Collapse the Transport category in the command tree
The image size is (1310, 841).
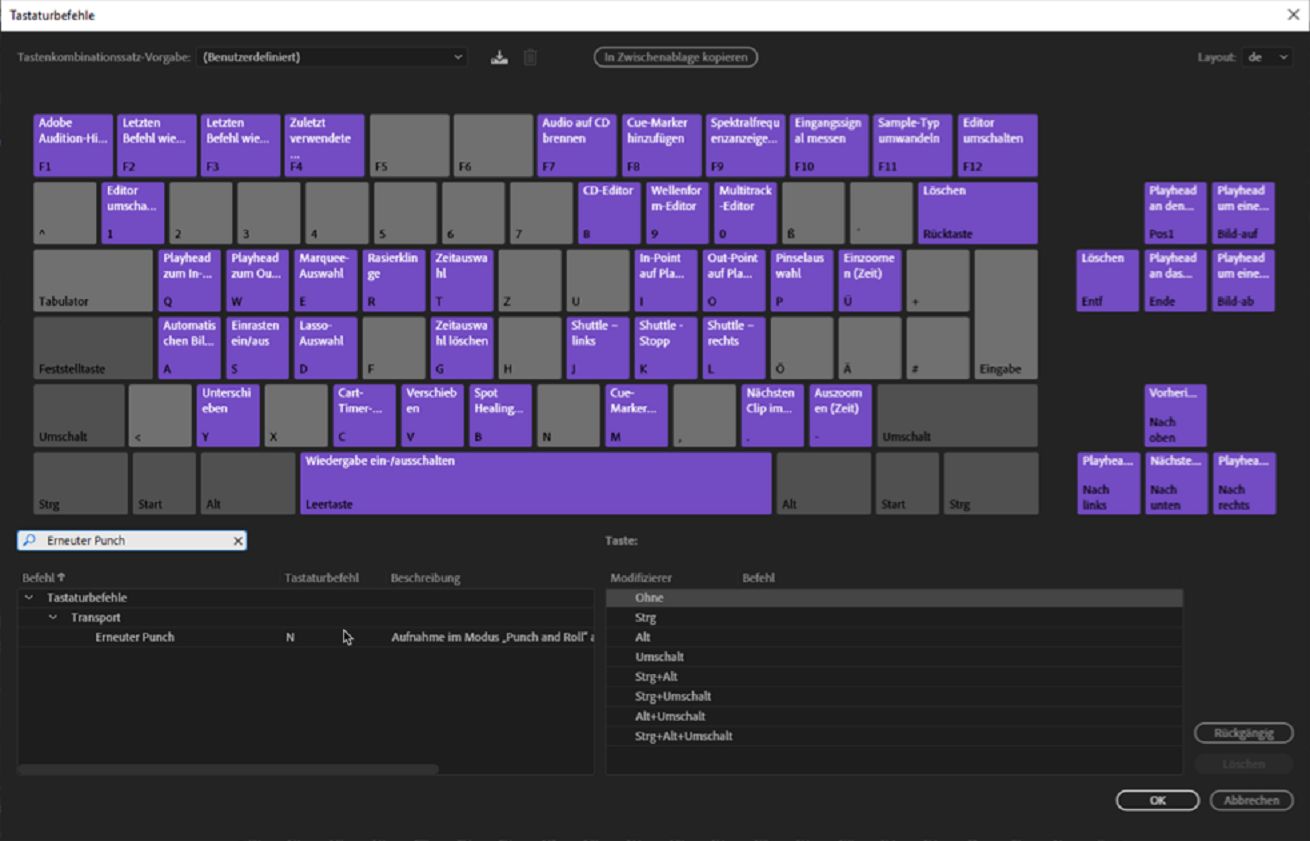click(52, 617)
